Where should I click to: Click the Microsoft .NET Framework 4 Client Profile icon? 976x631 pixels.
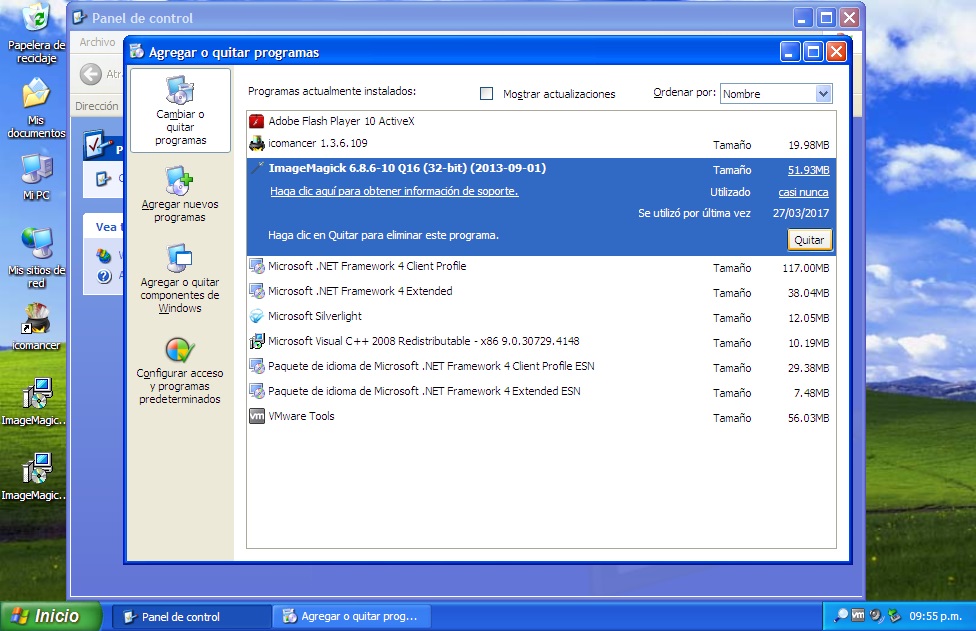(x=256, y=266)
